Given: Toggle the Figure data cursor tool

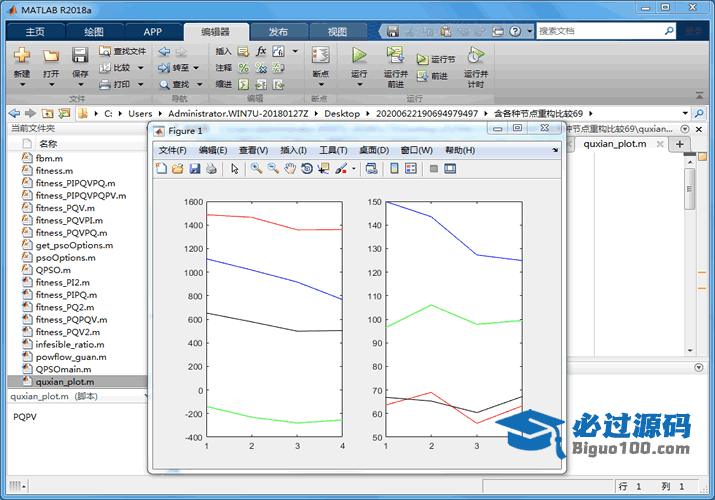Looking at the screenshot, I should (324, 169).
